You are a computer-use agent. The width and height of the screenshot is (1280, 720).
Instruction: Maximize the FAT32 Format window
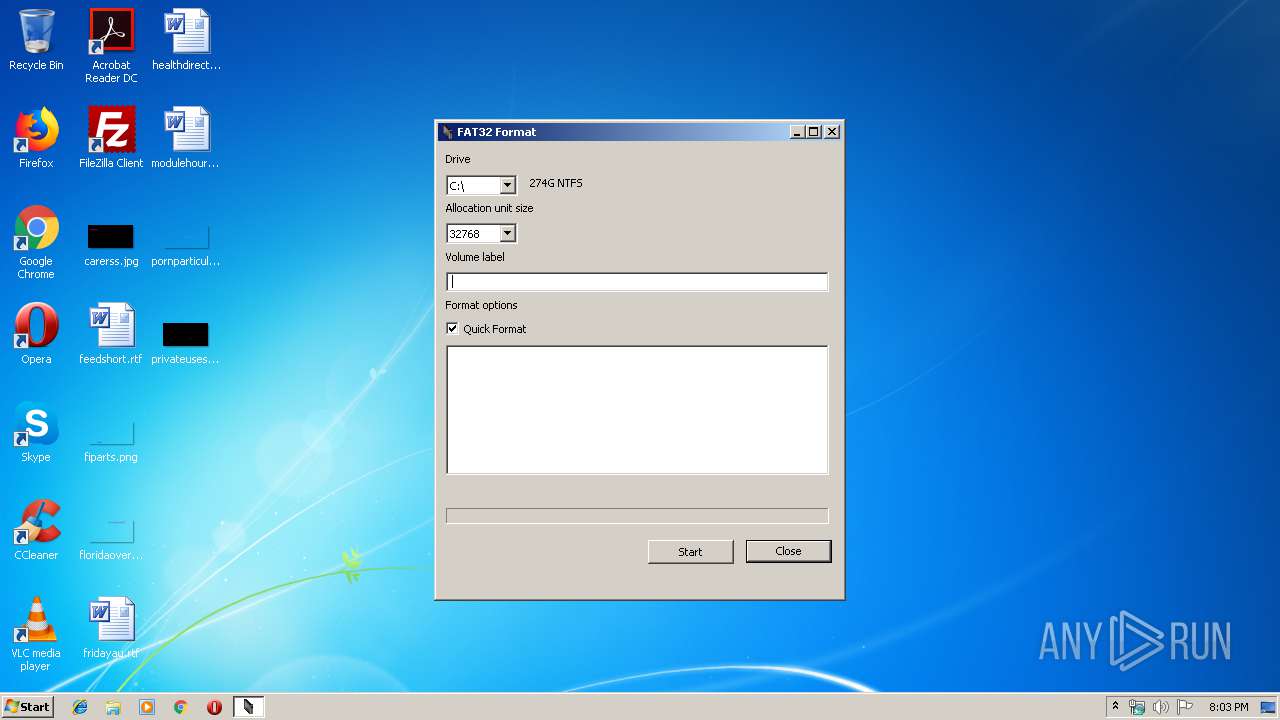click(814, 132)
